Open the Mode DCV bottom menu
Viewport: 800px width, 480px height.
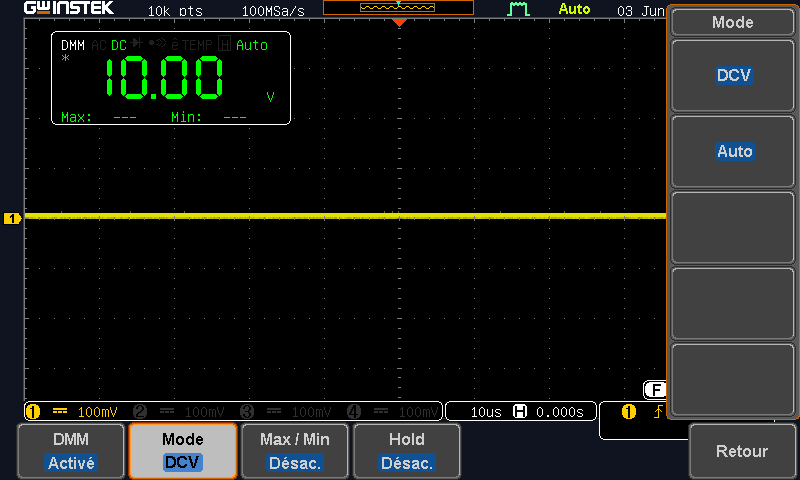pos(183,451)
